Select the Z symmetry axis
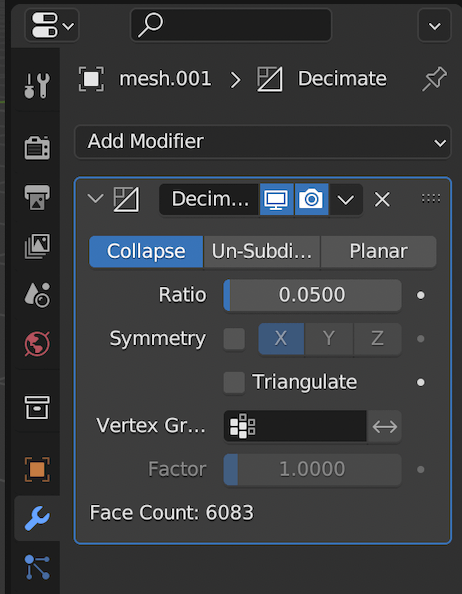Screen dimensions: 462x594 [377, 339]
